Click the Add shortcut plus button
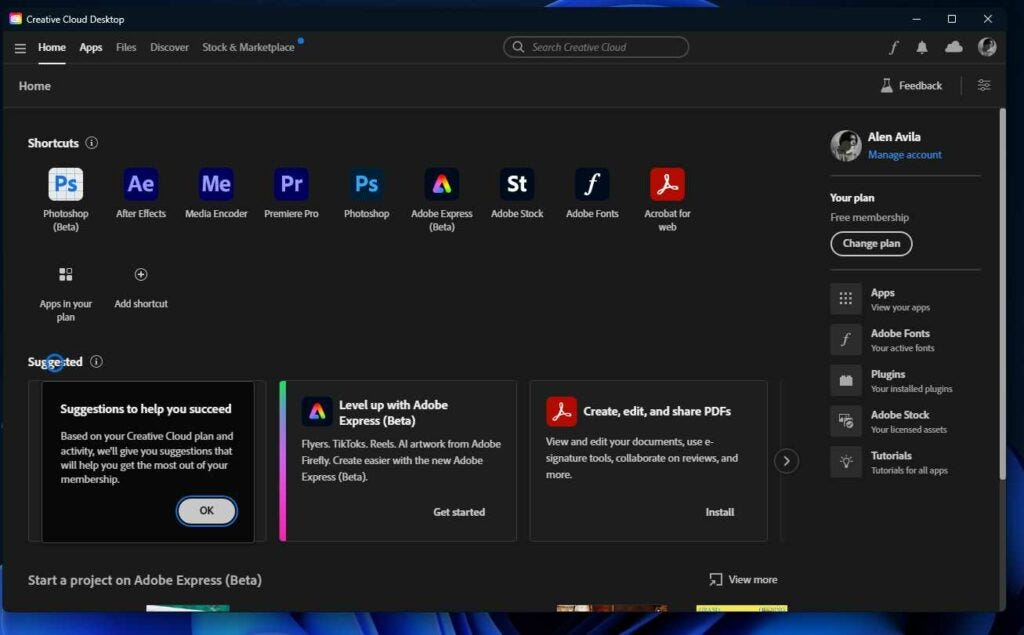The height and width of the screenshot is (635, 1024). [140, 273]
